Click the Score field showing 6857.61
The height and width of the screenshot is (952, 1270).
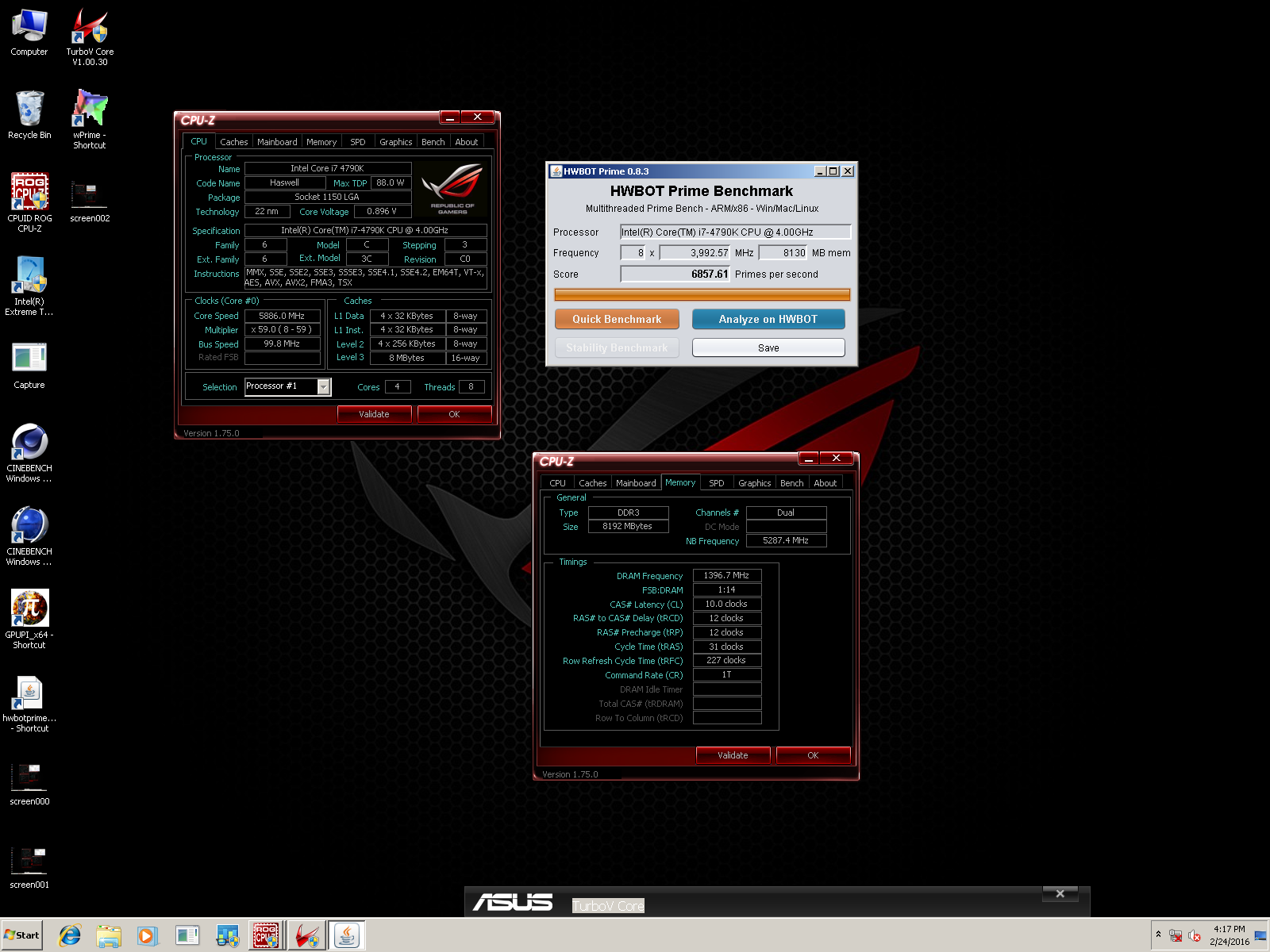pos(675,274)
